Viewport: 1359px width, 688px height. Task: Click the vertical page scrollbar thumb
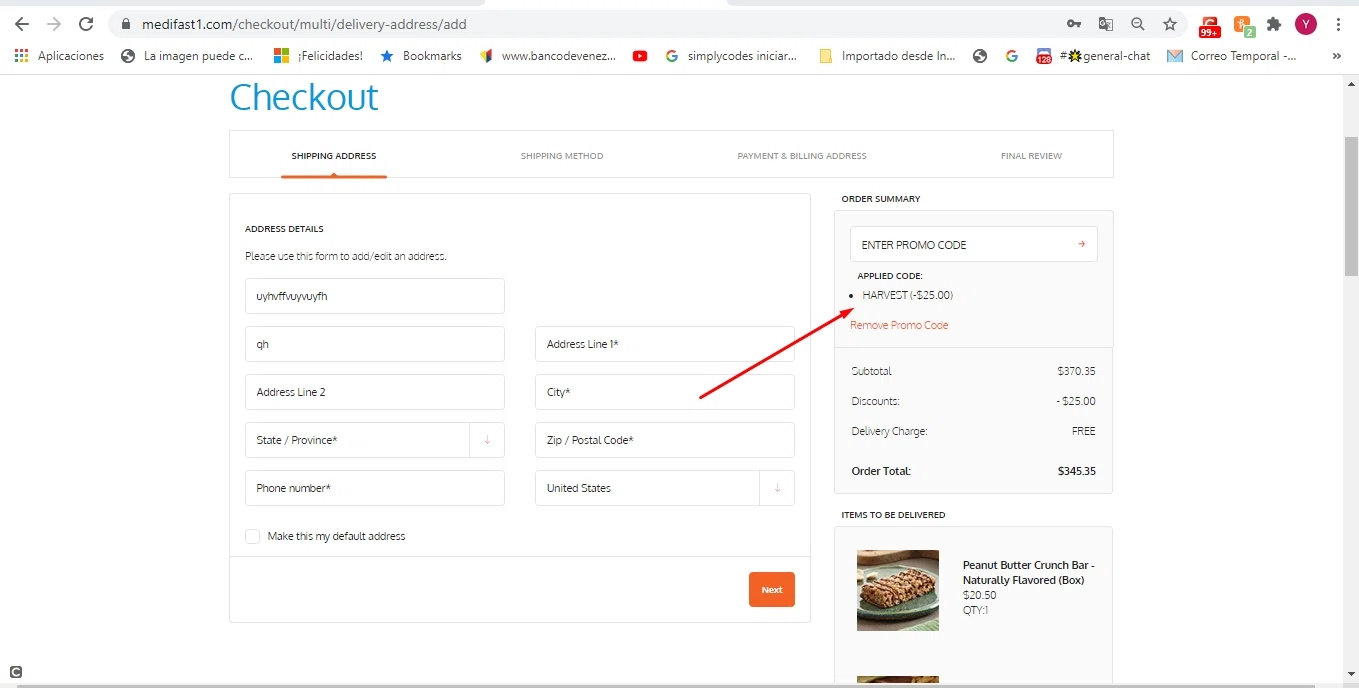coord(1351,205)
